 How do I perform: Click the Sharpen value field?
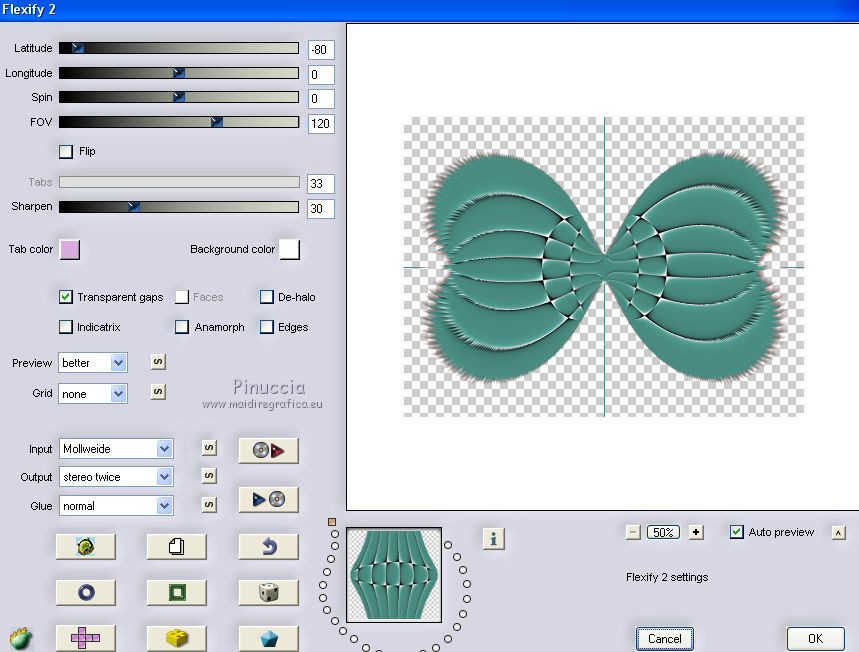pyautogui.click(x=321, y=208)
